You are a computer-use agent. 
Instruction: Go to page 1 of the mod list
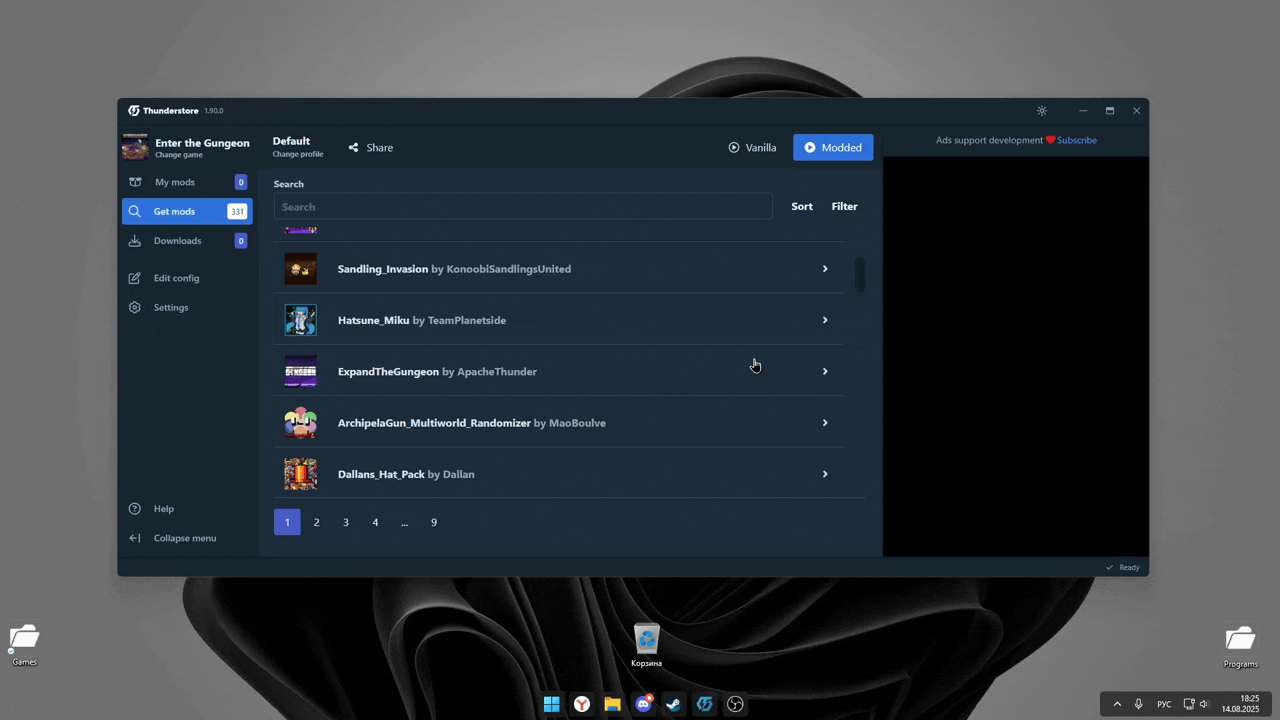(x=287, y=522)
